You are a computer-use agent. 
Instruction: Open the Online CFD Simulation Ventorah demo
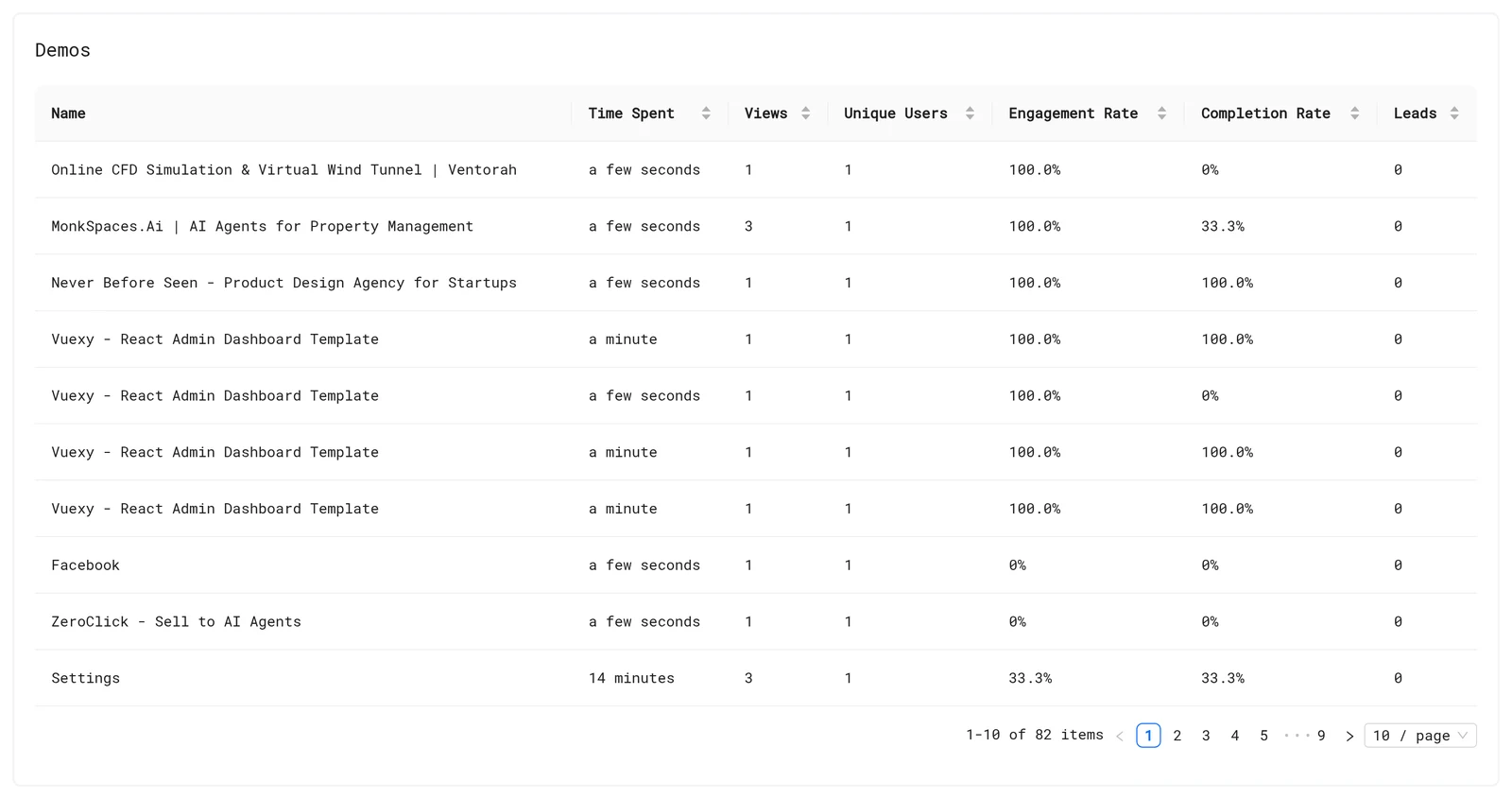point(283,170)
